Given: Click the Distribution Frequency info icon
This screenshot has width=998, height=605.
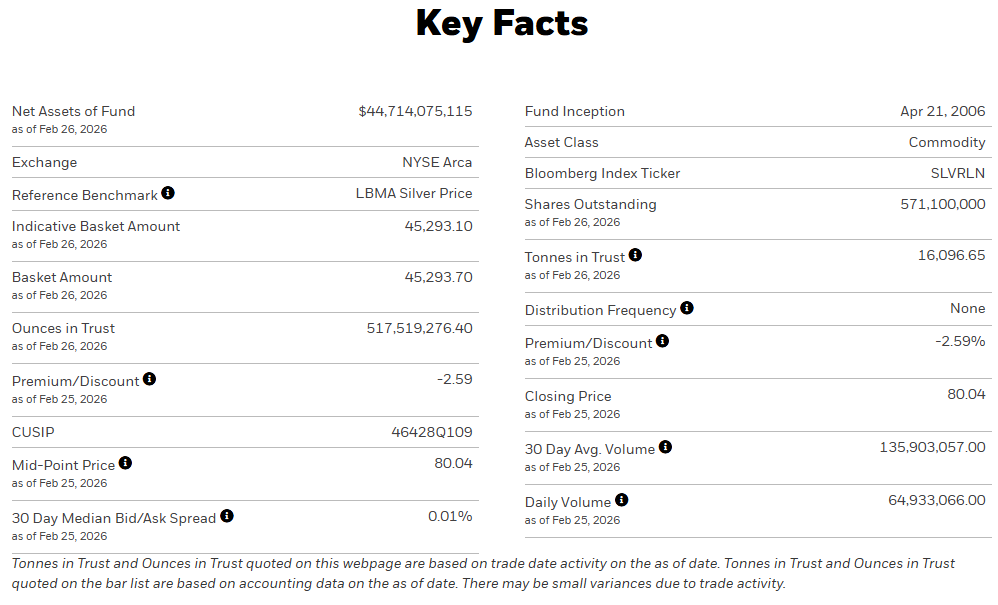Looking at the screenshot, I should click(686, 309).
